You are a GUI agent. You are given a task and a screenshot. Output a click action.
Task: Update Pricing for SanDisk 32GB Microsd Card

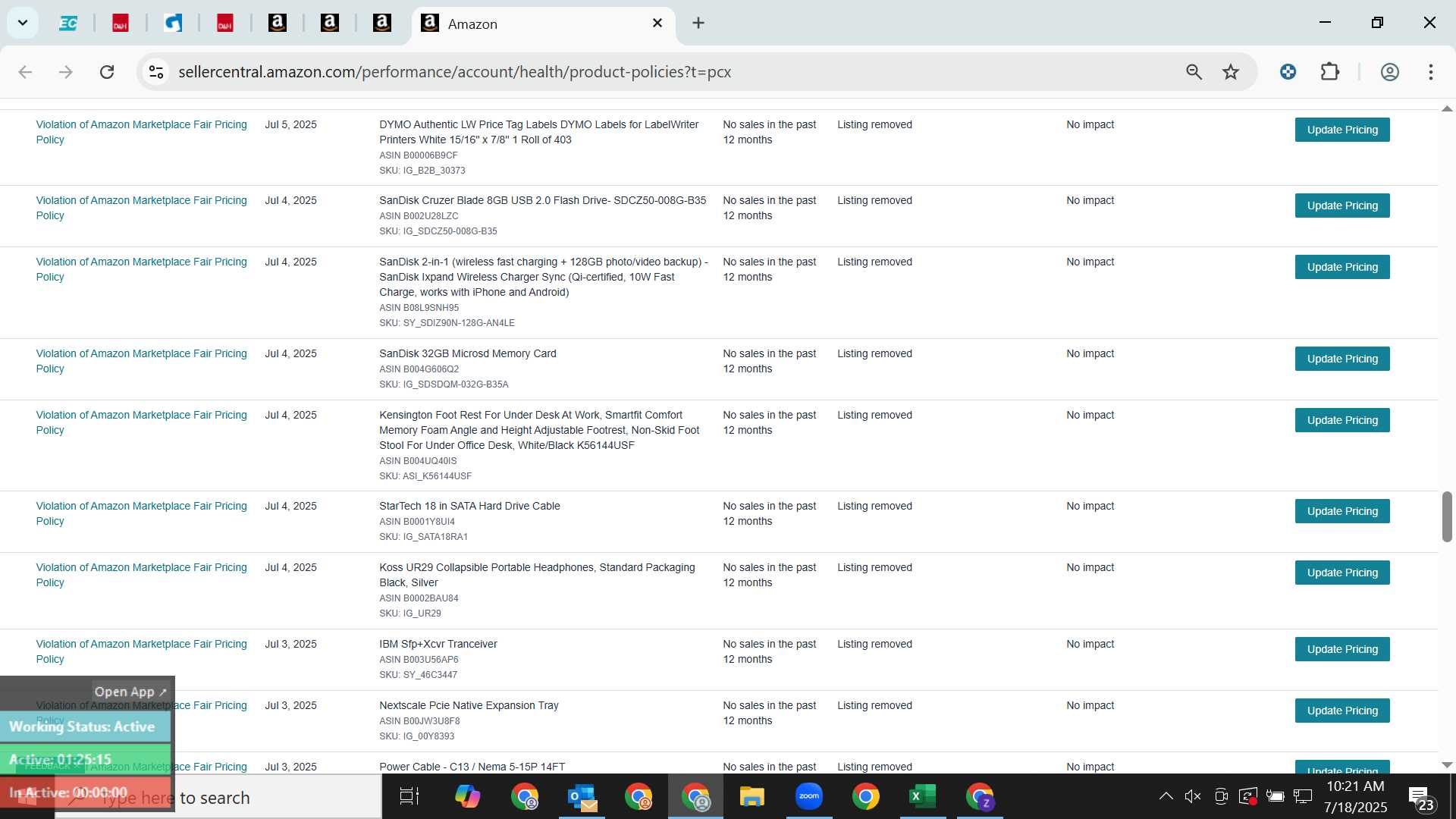point(1342,359)
